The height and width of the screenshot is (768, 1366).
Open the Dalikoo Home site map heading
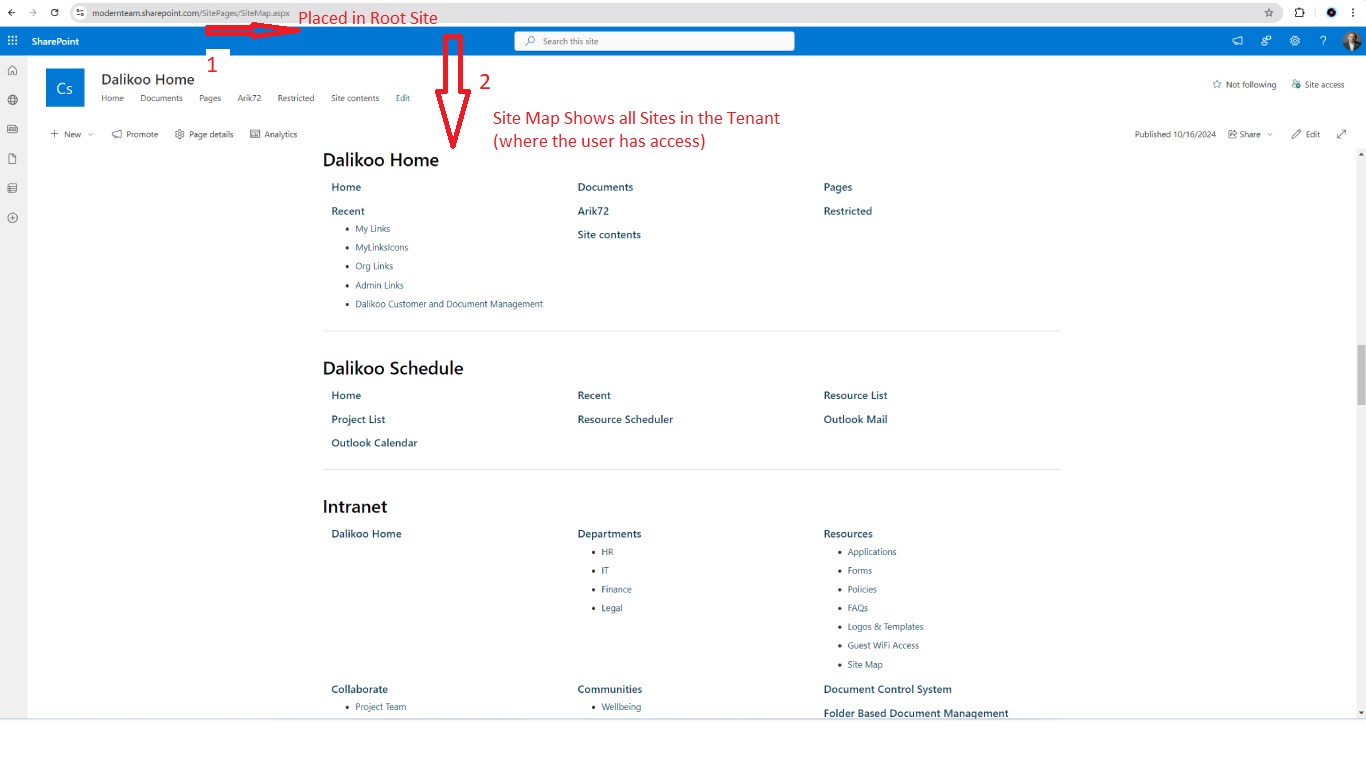pyautogui.click(x=381, y=160)
